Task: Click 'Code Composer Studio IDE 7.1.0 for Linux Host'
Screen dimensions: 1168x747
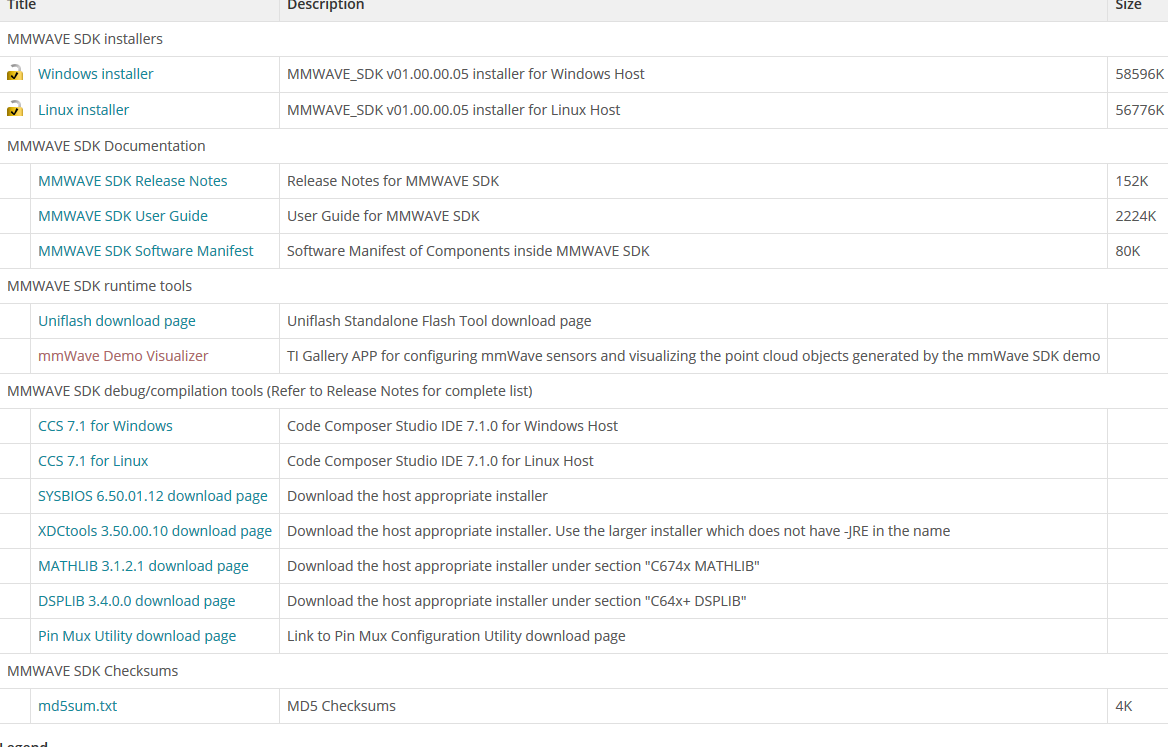Action: coord(440,461)
